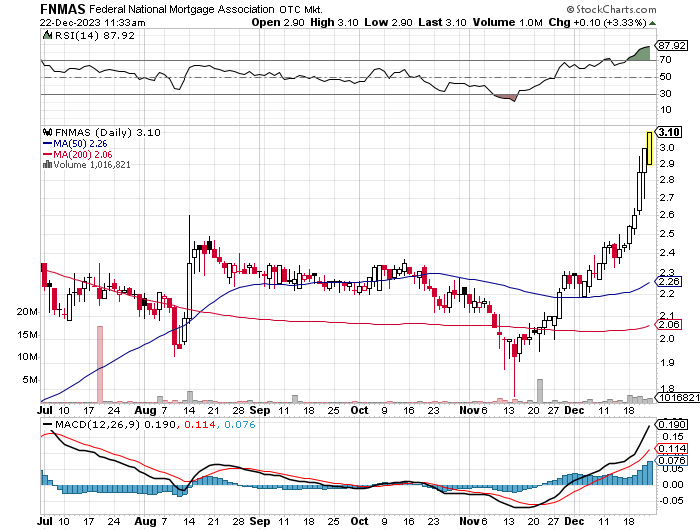Click the yellow highlighted latest candlestick
Viewport: 700px width, 530px height.
649,149
